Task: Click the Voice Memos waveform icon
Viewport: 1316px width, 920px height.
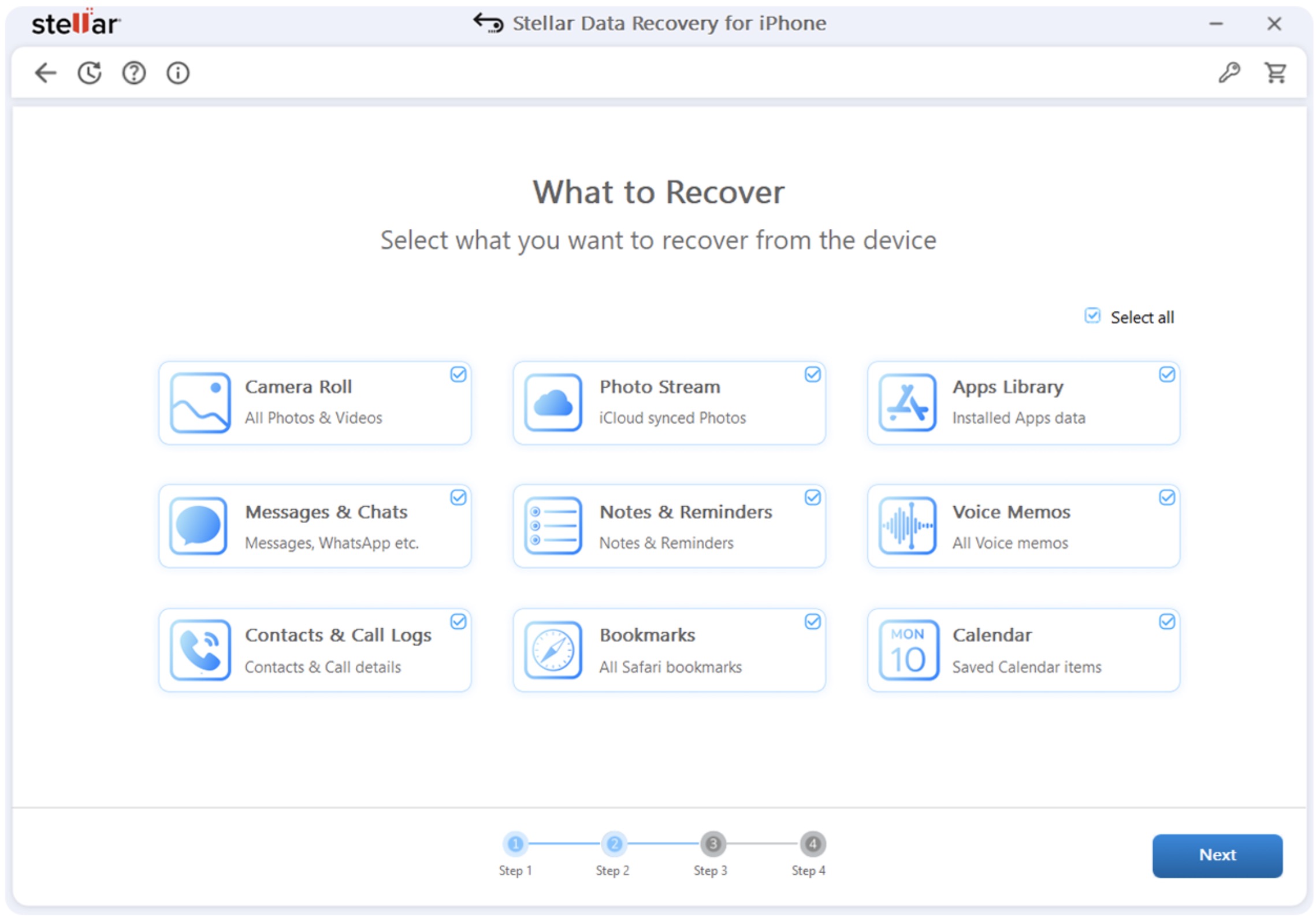Action: (907, 526)
